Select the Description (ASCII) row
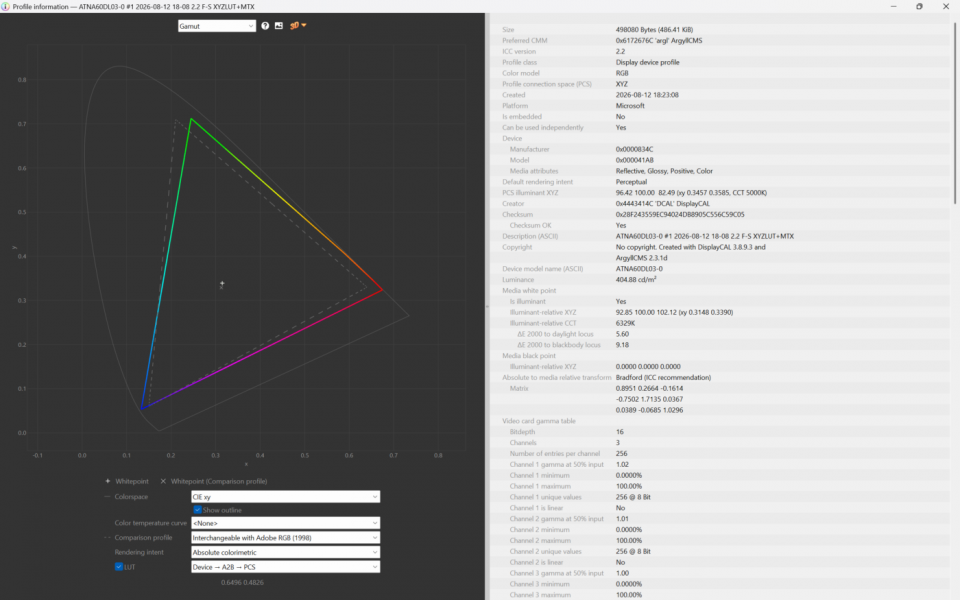This screenshot has height=600, width=960. point(722,236)
